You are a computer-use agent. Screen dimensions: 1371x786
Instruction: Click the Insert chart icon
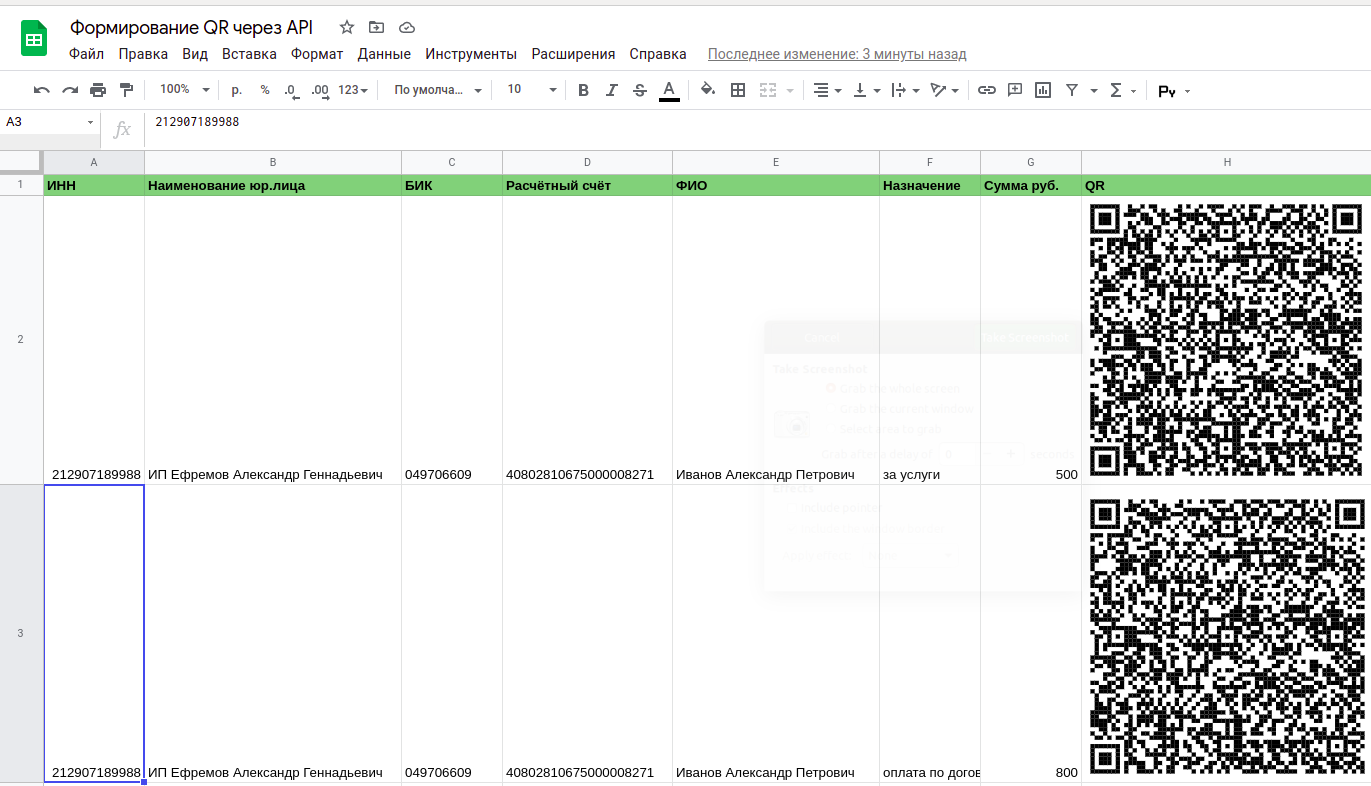(x=1043, y=90)
